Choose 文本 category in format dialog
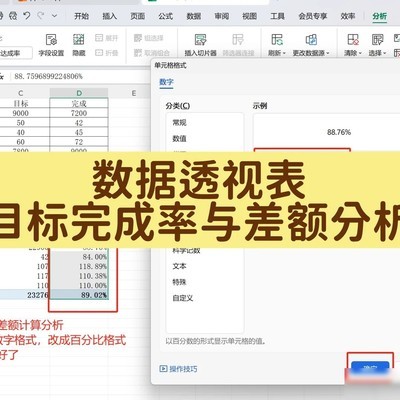 179,266
